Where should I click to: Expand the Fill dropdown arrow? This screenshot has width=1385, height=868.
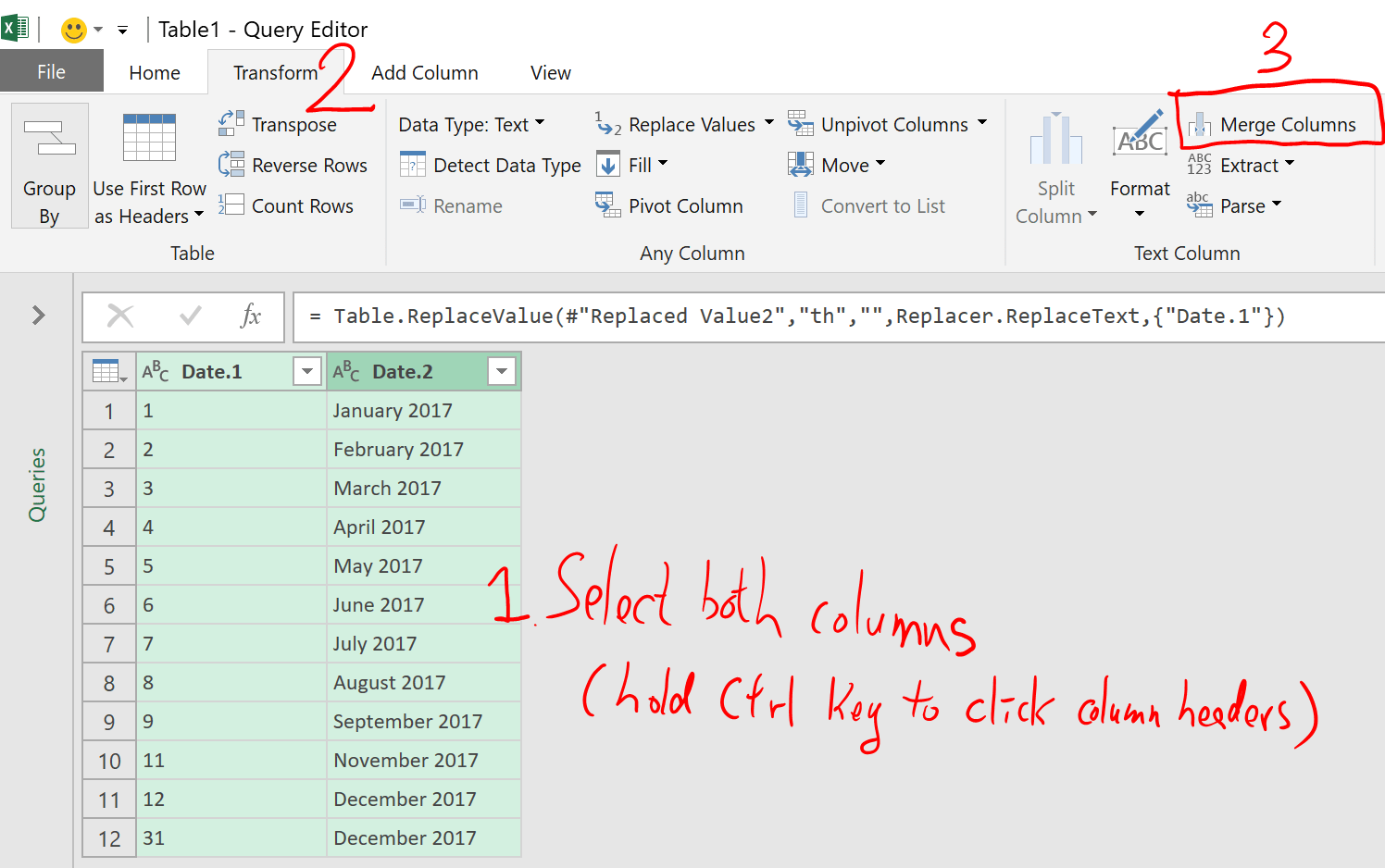pos(663,164)
